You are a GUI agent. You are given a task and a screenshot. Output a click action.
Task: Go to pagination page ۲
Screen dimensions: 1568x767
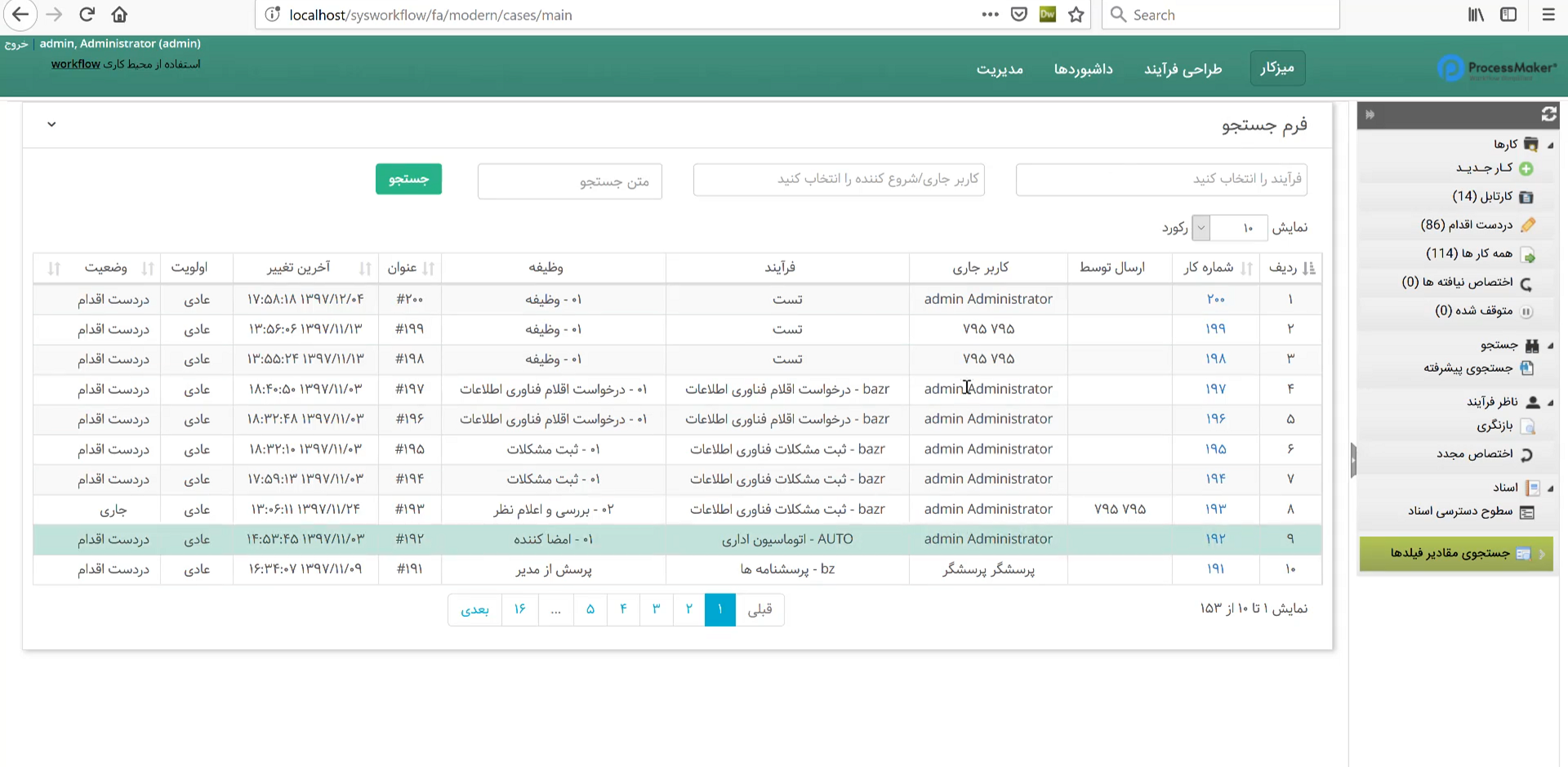(x=689, y=609)
